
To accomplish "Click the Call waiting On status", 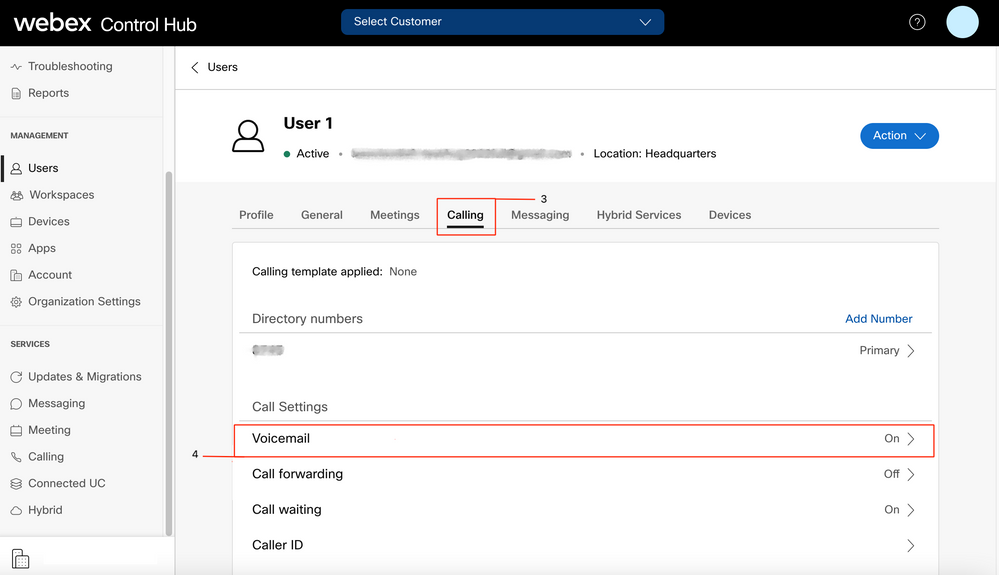I will pos(891,510).
